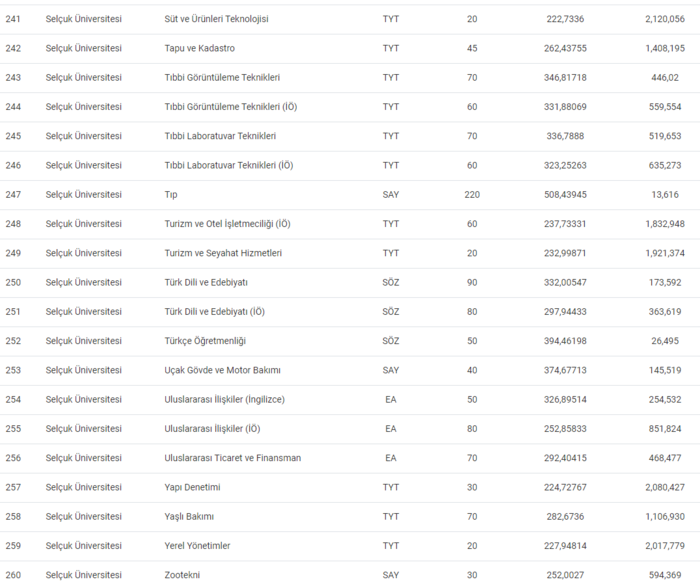
Task: Click the Süt ve Ürünleri Teknolojisi program cell
Action: [x=216, y=19]
